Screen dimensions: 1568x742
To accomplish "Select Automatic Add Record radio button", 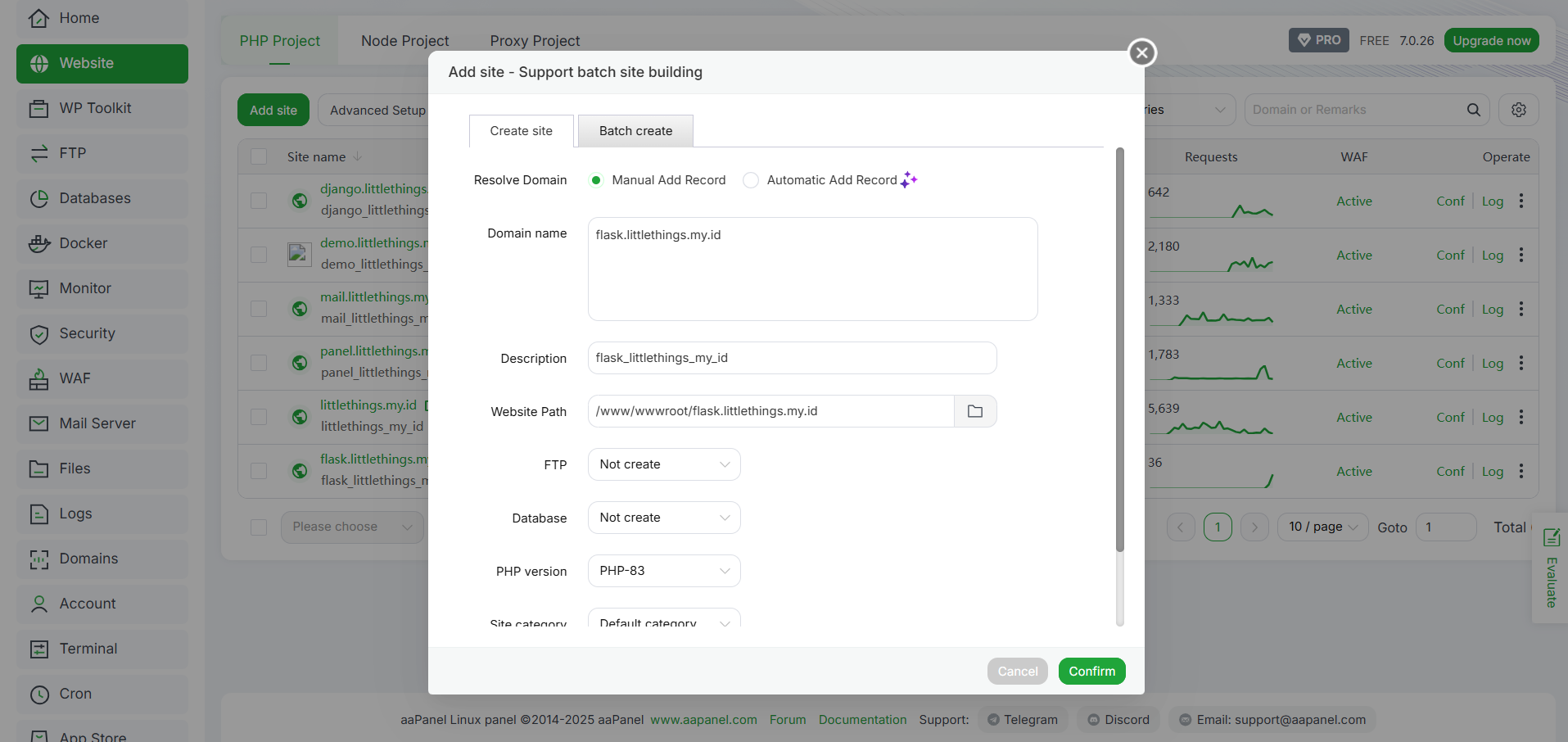I will click(750, 180).
